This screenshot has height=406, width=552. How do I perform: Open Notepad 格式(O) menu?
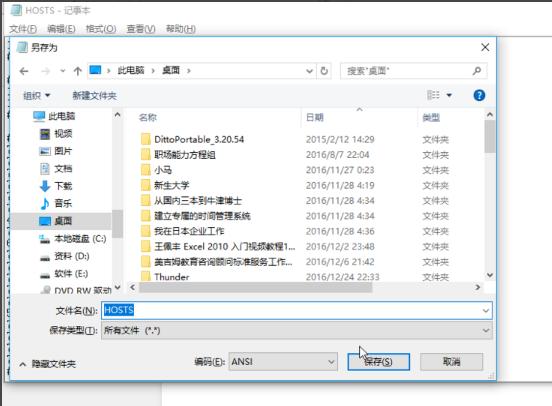101,29
